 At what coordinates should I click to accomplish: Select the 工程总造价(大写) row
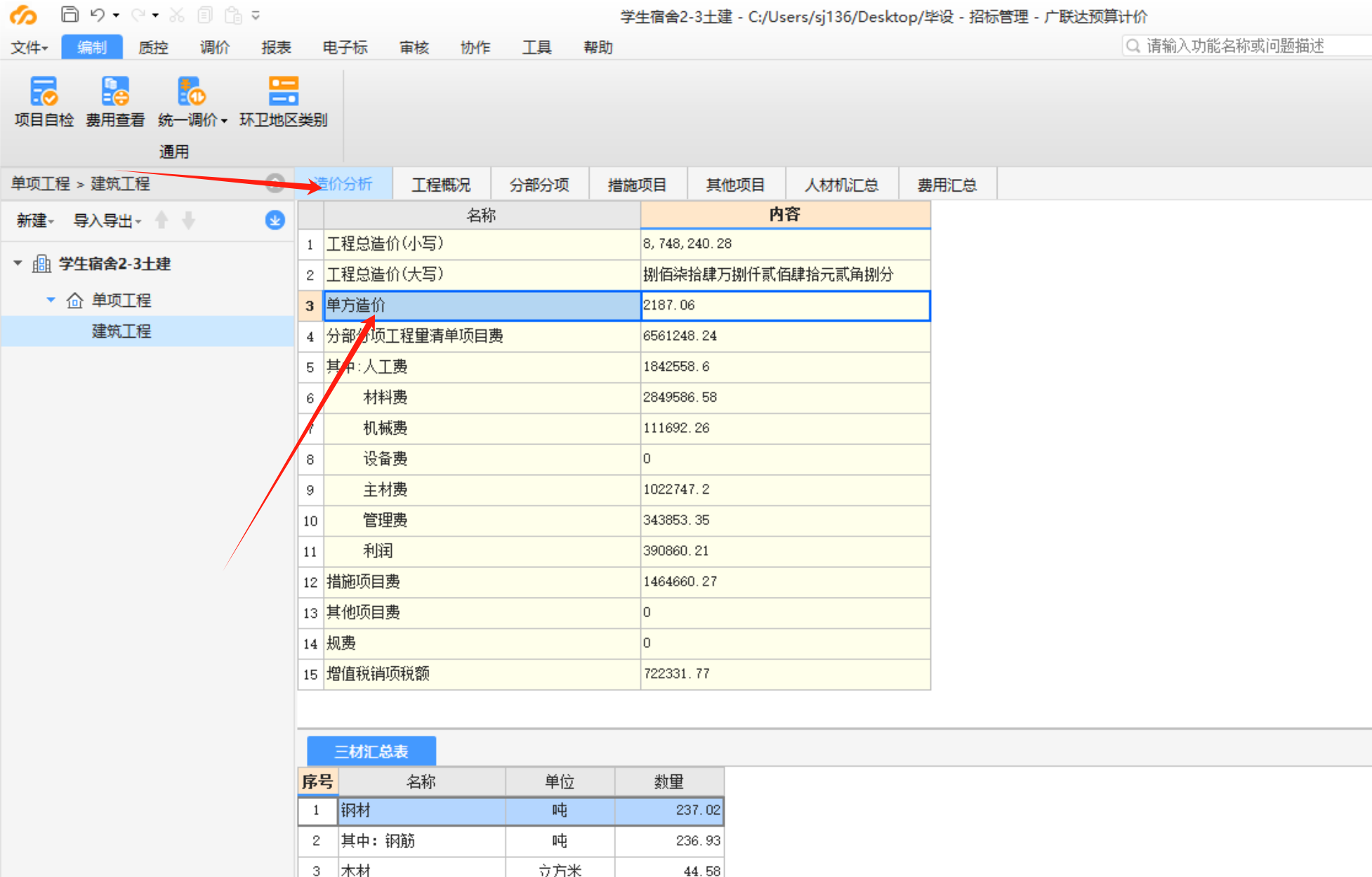point(614,275)
